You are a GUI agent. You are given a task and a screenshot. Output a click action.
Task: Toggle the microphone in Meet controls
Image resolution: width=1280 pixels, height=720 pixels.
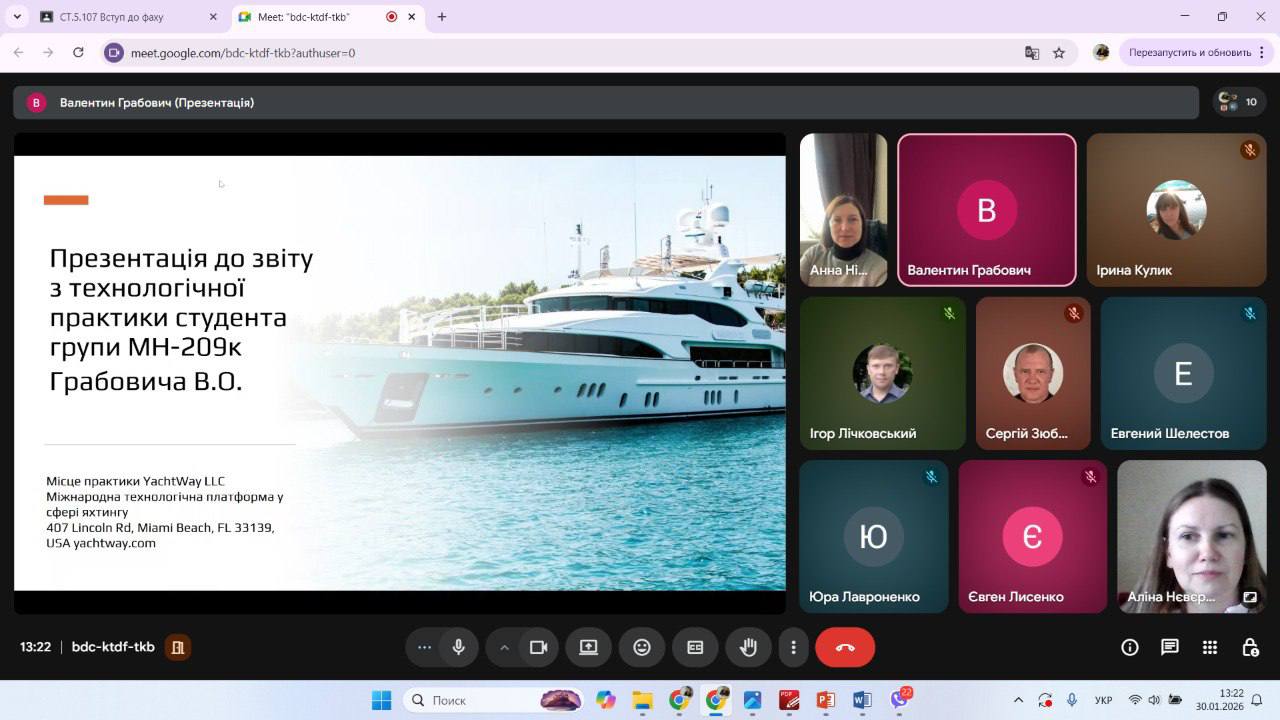click(x=459, y=647)
